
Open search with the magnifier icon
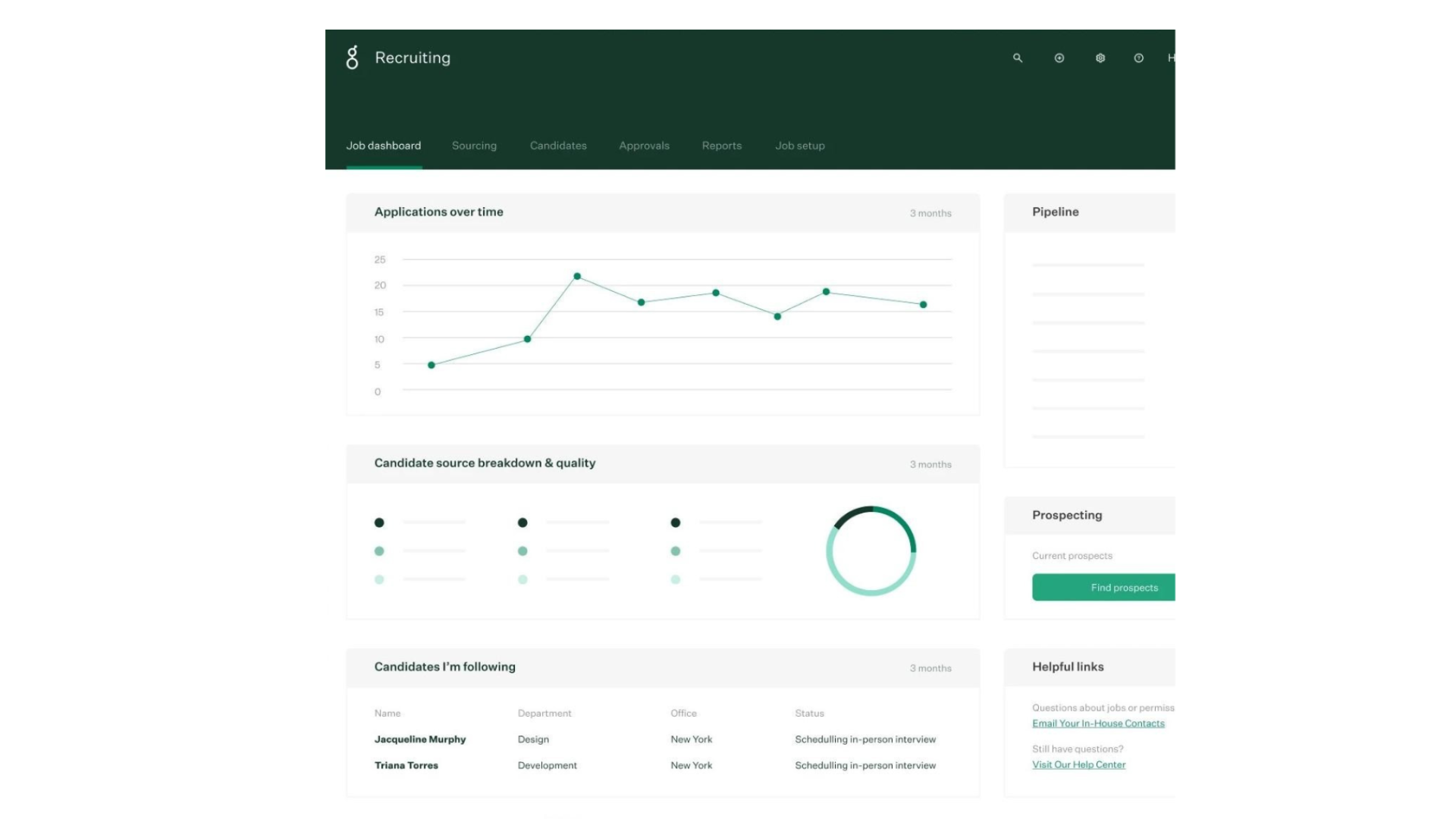point(1018,58)
